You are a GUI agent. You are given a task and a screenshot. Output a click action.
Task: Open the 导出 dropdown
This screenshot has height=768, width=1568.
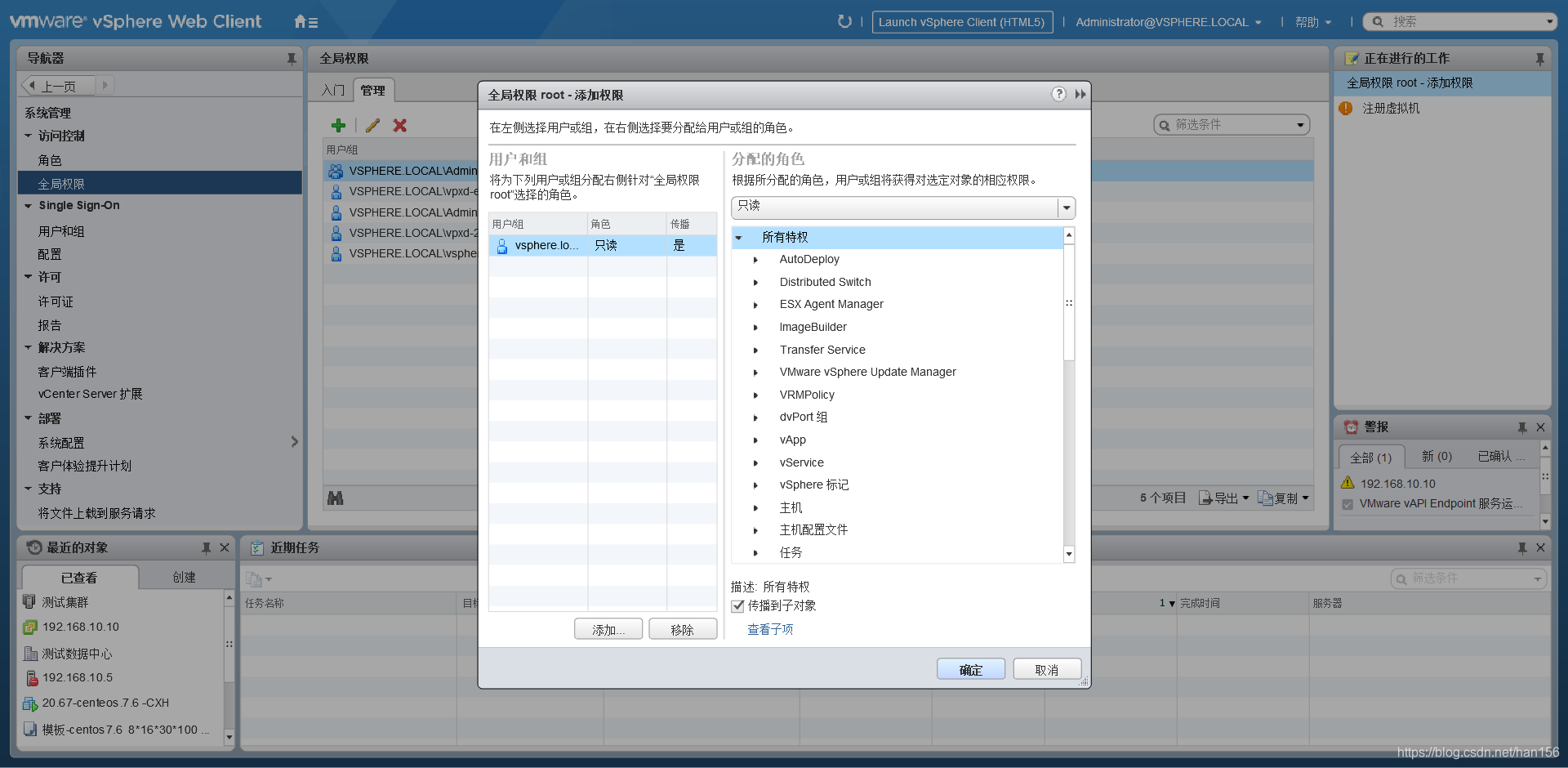click(1224, 498)
